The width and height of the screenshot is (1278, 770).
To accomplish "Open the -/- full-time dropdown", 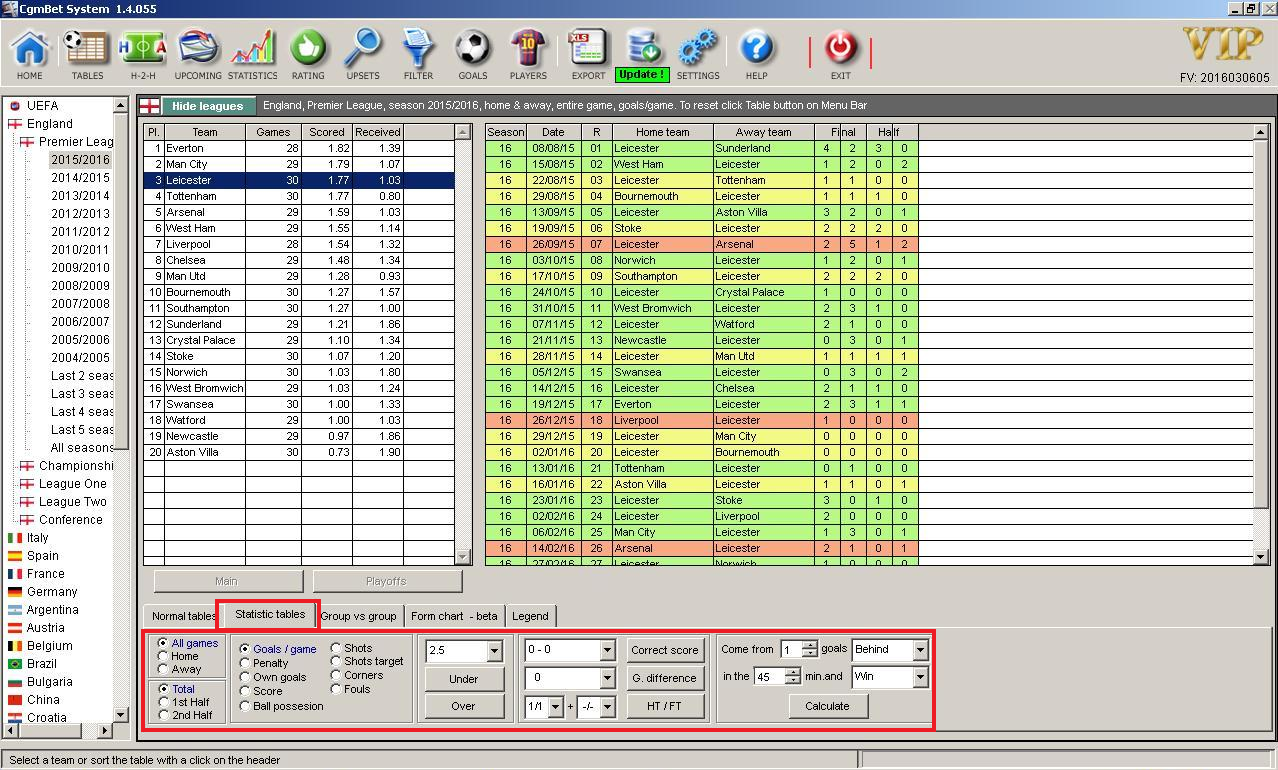I will tap(607, 708).
